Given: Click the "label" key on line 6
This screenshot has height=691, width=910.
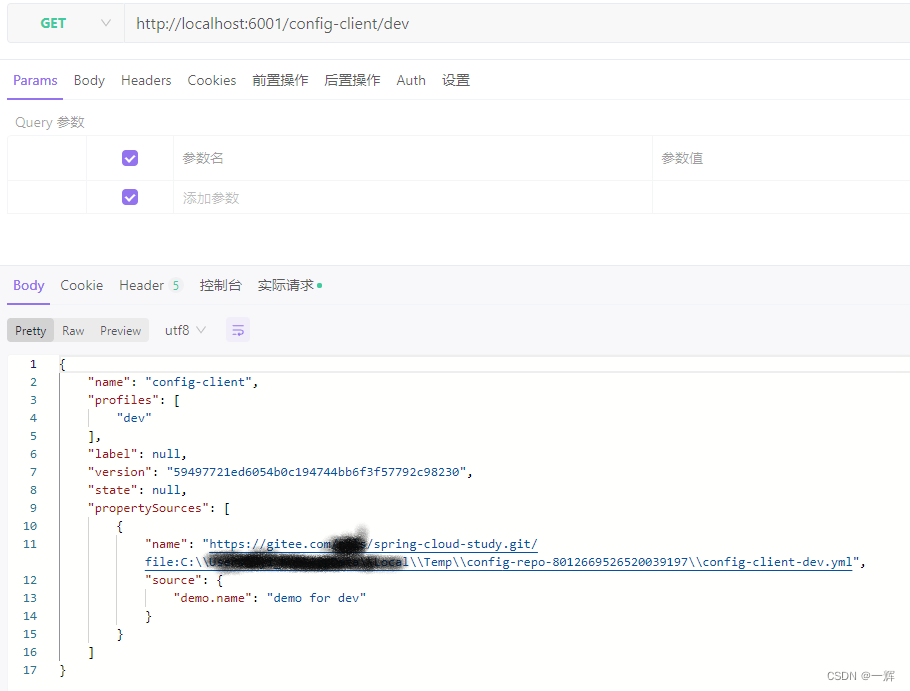Looking at the screenshot, I should (113, 454).
